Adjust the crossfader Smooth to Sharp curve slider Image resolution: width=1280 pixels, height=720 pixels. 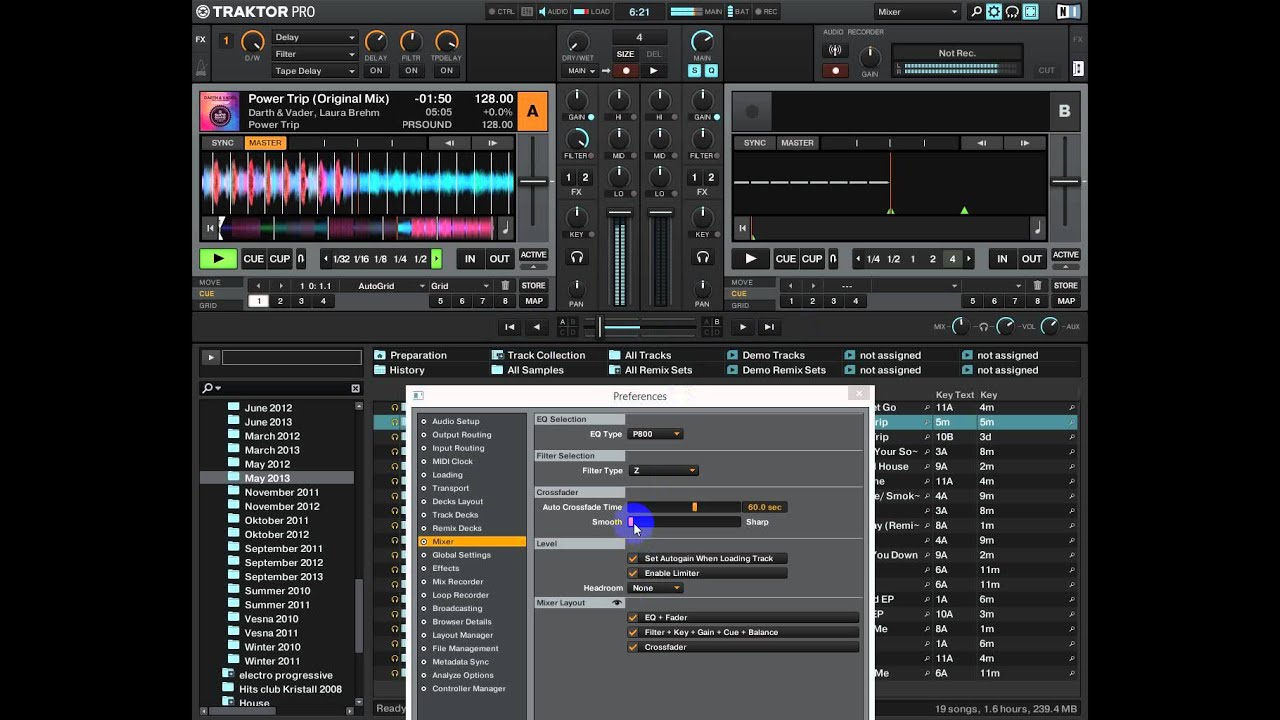pyautogui.click(x=684, y=522)
